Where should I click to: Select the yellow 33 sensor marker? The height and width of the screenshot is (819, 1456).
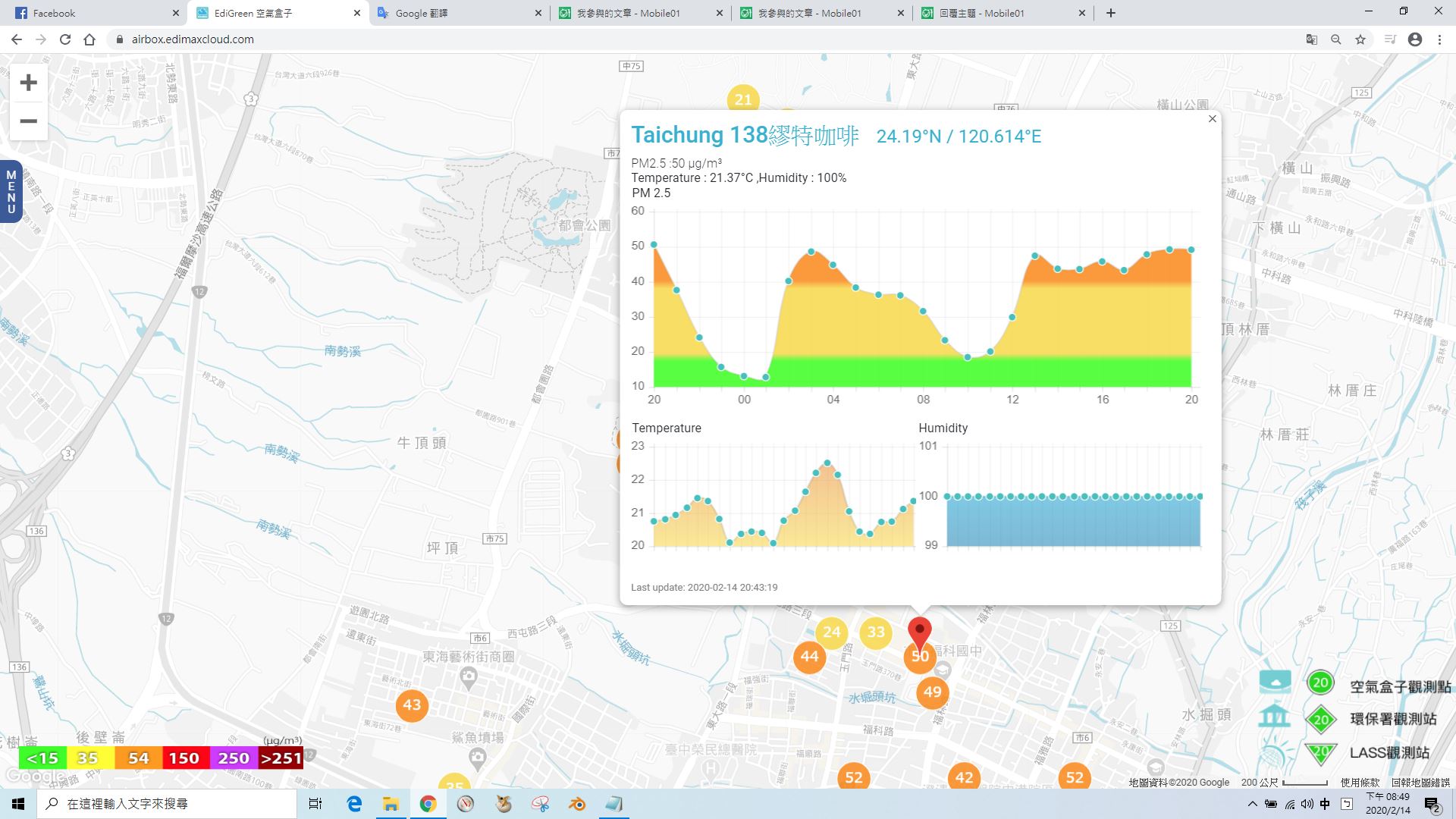tap(876, 632)
